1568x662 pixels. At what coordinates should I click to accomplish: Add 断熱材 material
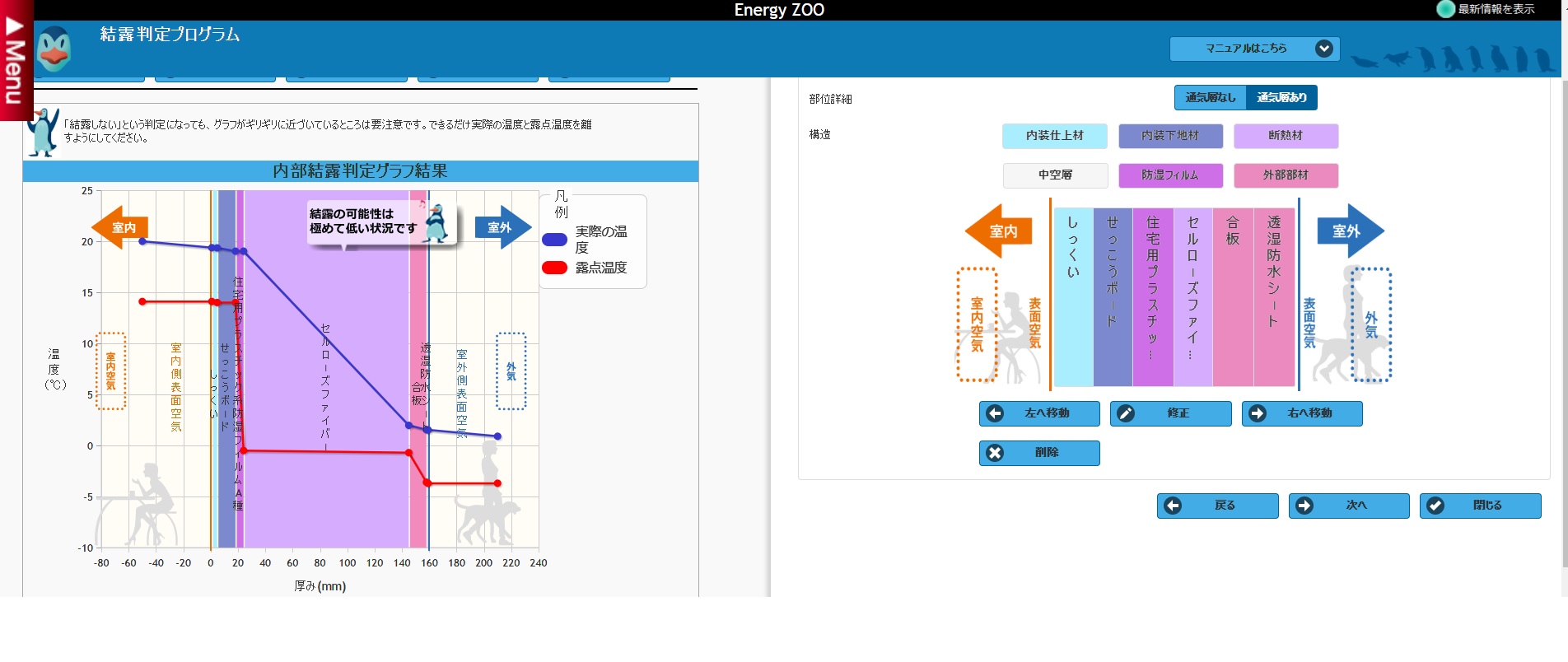coord(1286,136)
